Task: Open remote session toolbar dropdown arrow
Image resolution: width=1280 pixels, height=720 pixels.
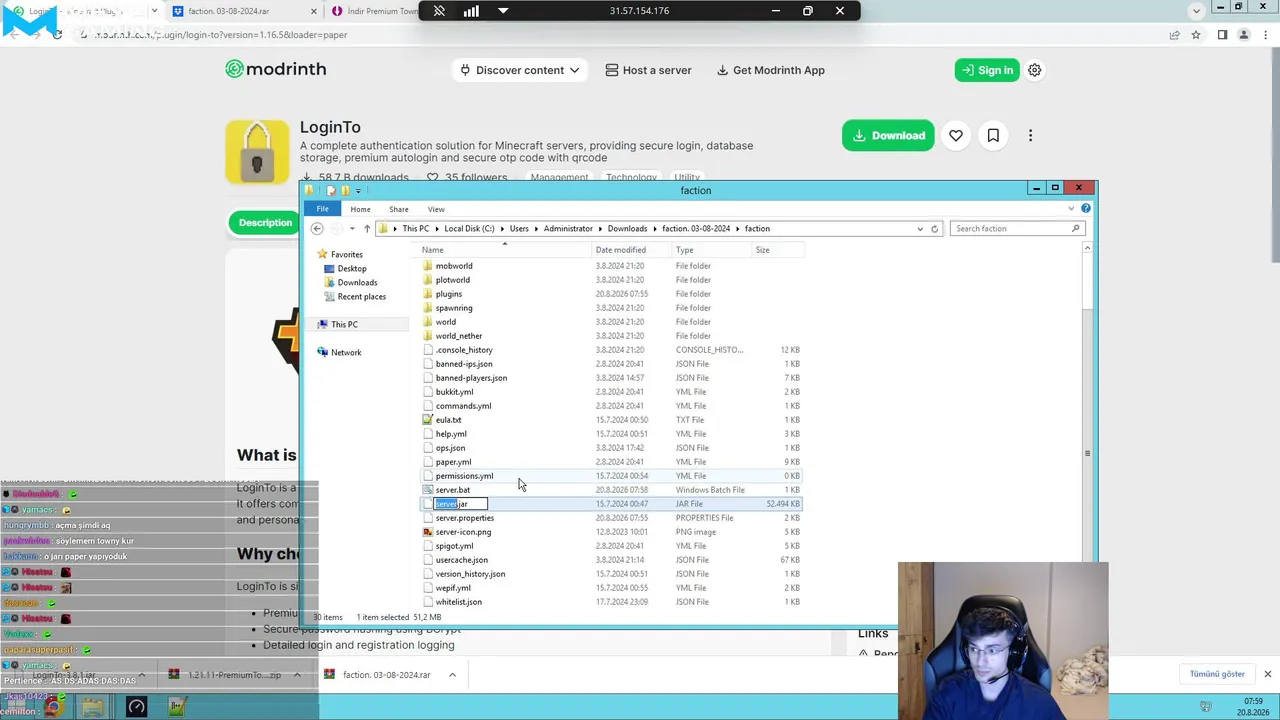Action: pos(503,11)
